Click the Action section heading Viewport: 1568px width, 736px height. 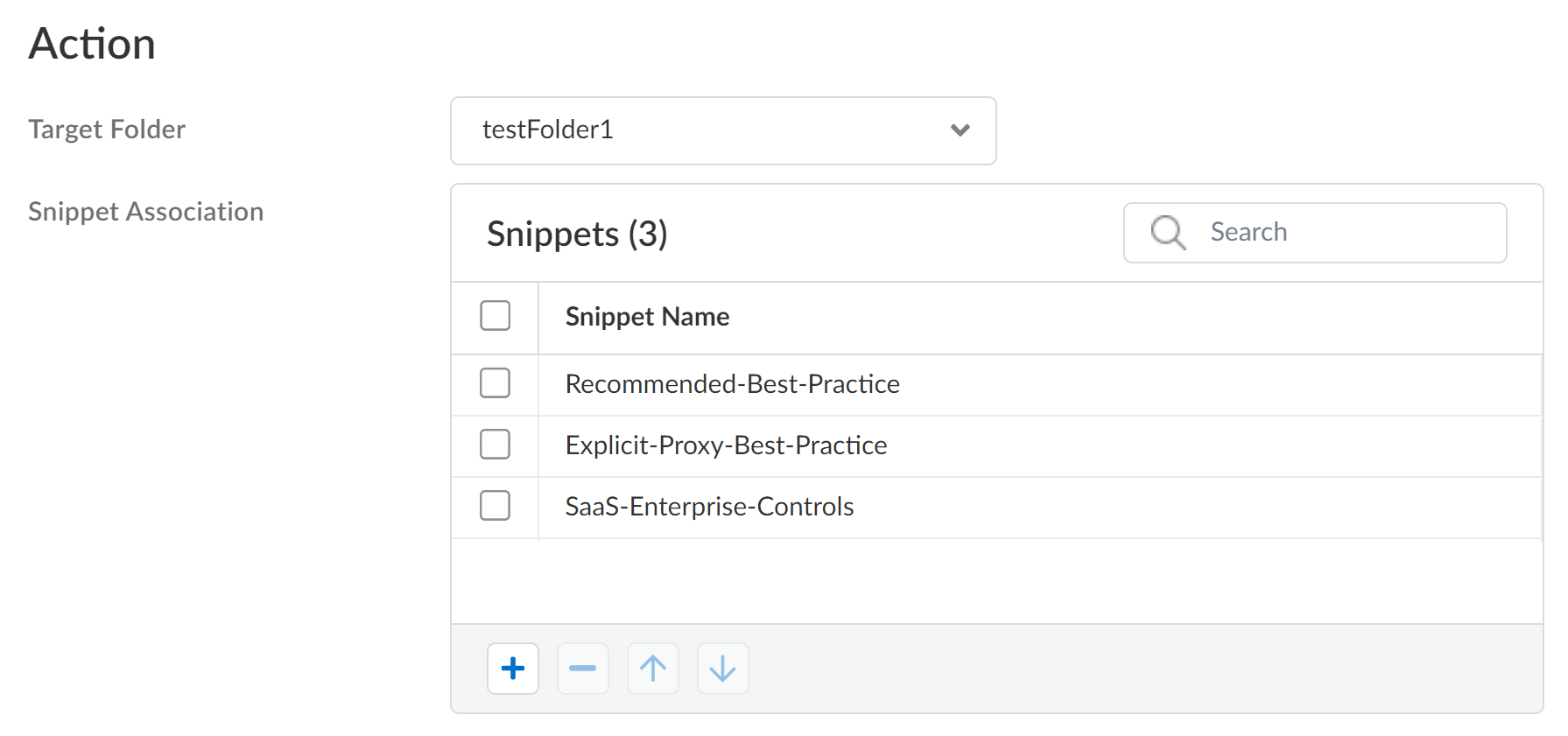(92, 44)
